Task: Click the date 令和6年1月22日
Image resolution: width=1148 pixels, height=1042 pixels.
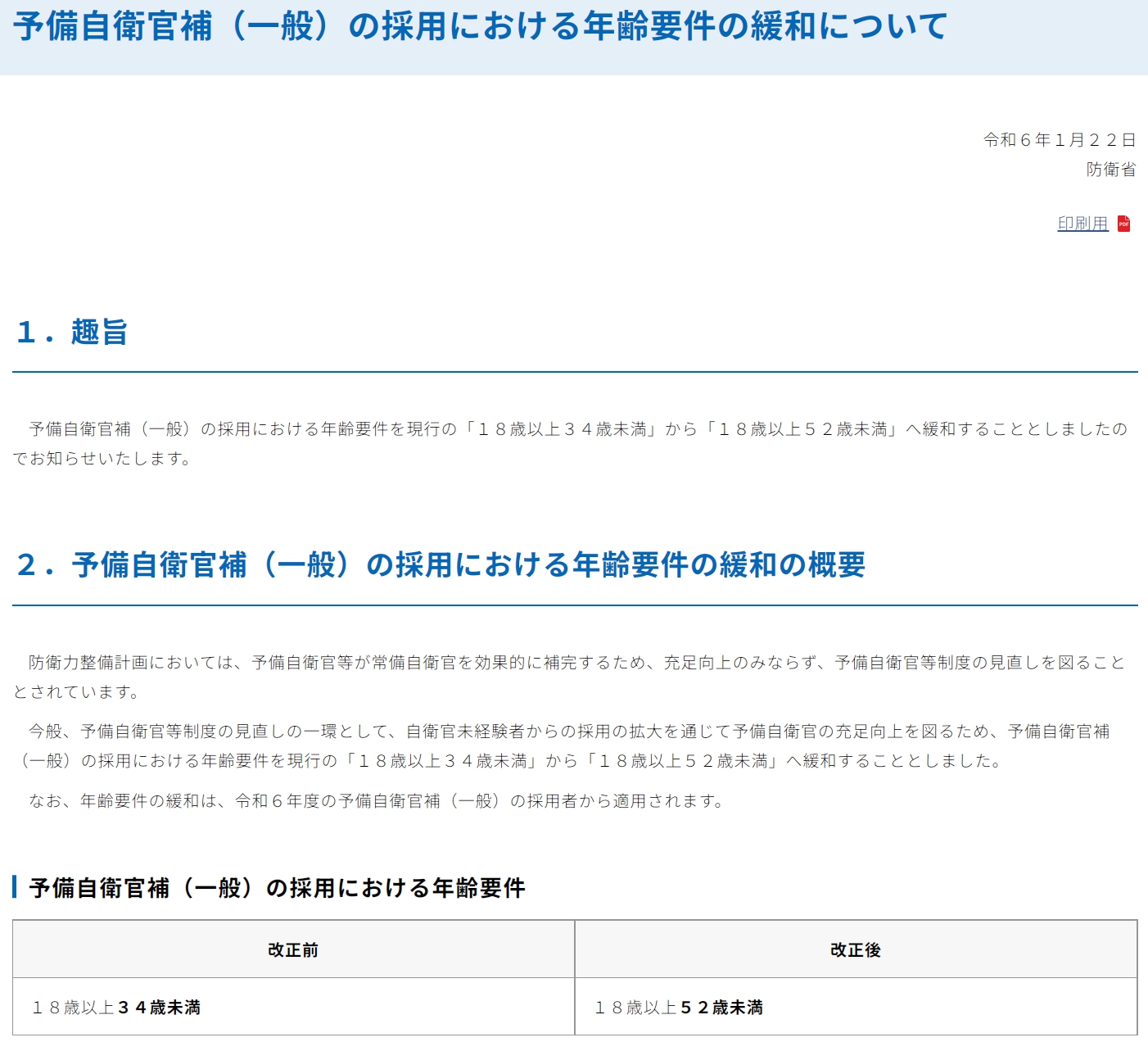Action: click(x=1059, y=140)
